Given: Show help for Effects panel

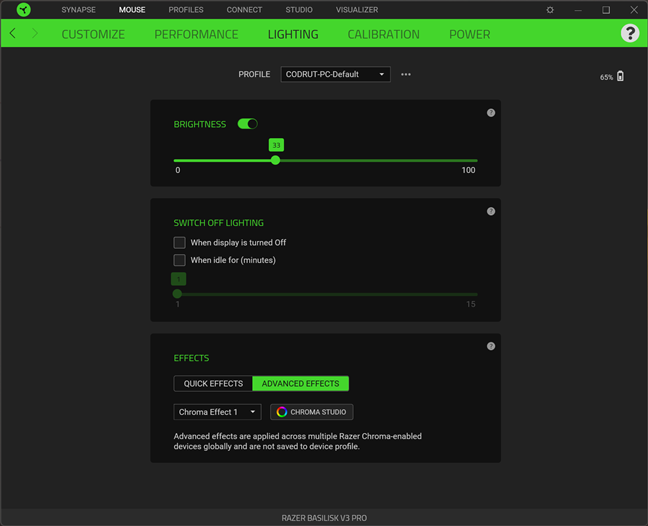Looking at the screenshot, I should point(491,346).
